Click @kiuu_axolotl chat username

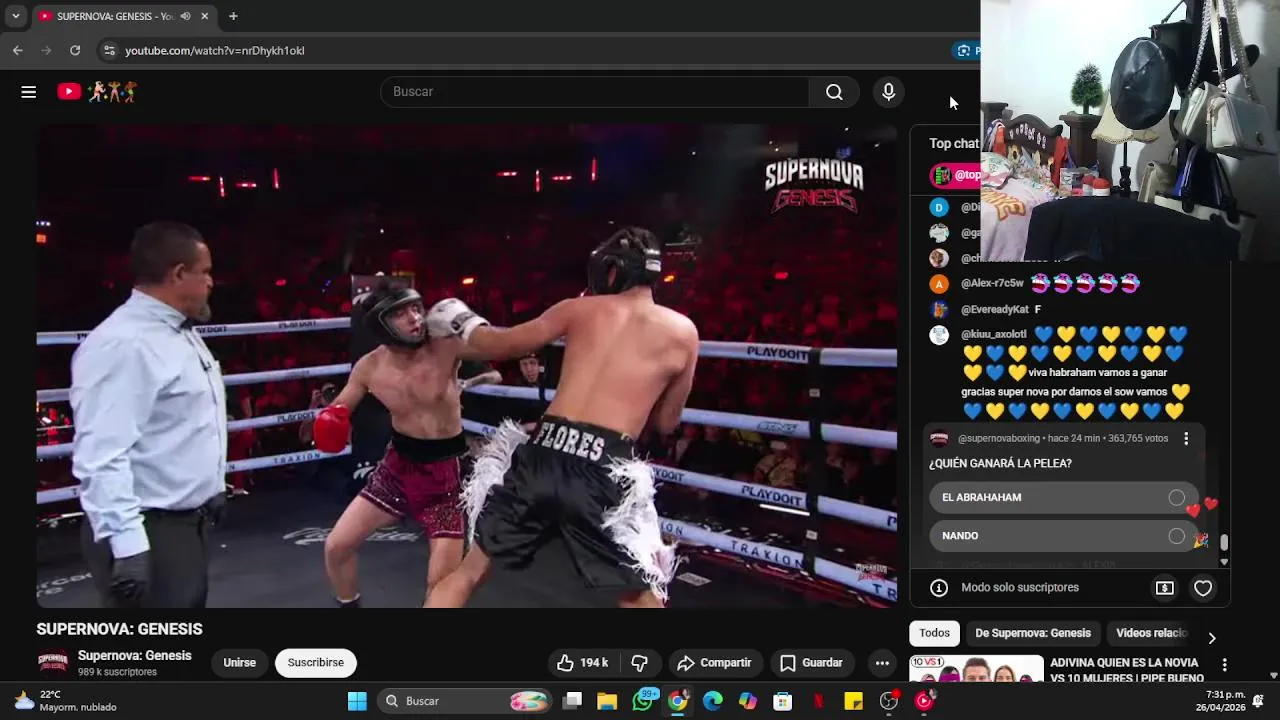pos(994,335)
